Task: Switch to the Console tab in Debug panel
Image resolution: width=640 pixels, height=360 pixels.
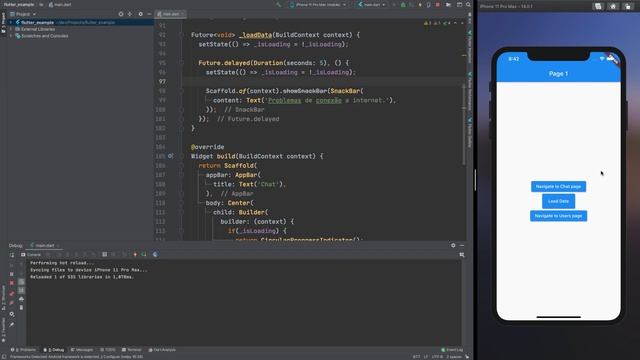Action: click(31, 255)
